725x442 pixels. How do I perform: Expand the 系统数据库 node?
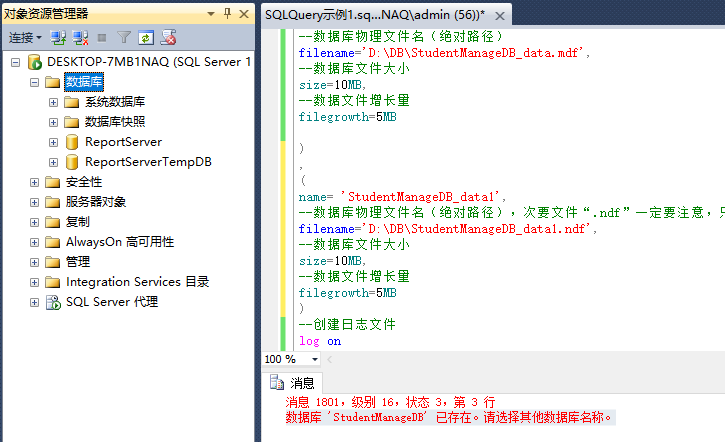tap(53, 102)
